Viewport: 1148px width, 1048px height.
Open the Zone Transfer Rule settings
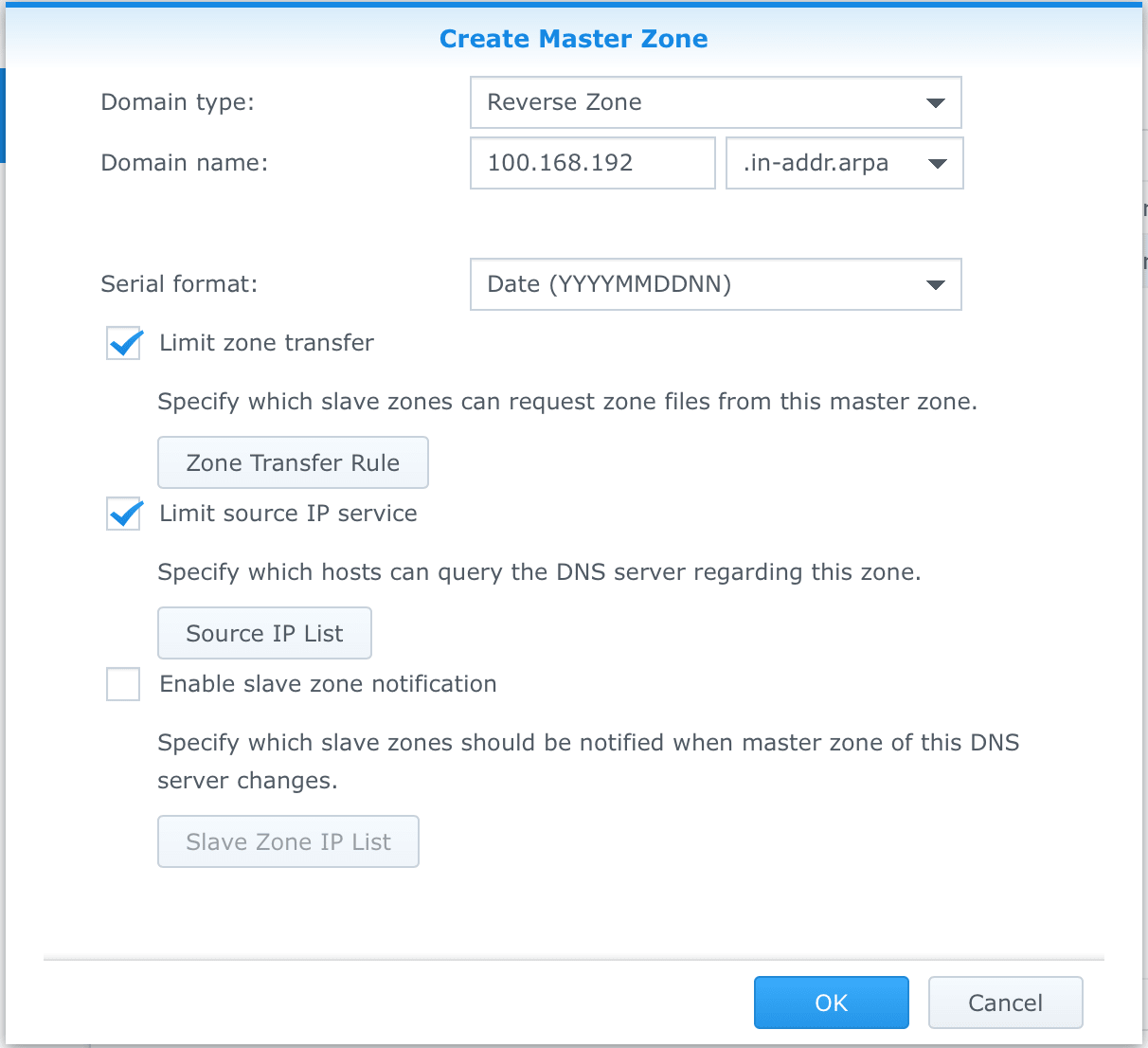coord(293,462)
